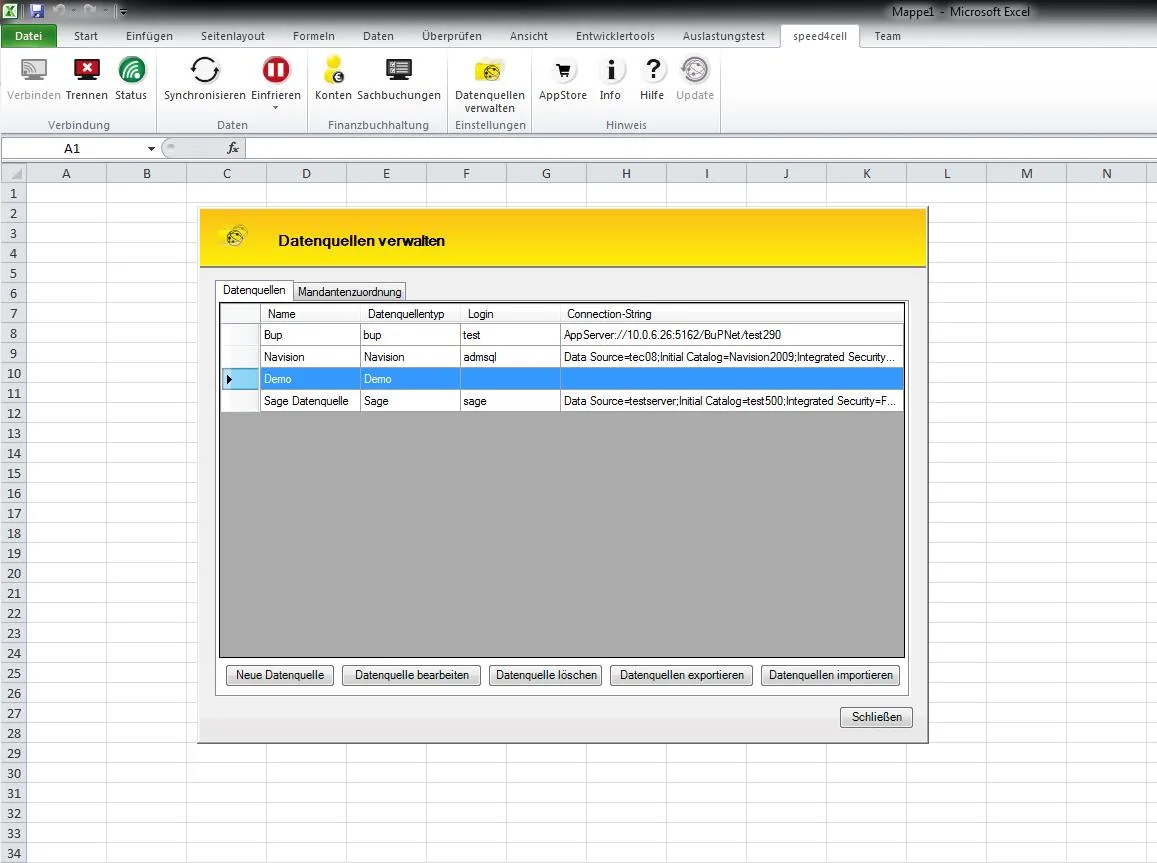
Task: Open the Auslastungstest ribbon tab
Action: tap(724, 36)
